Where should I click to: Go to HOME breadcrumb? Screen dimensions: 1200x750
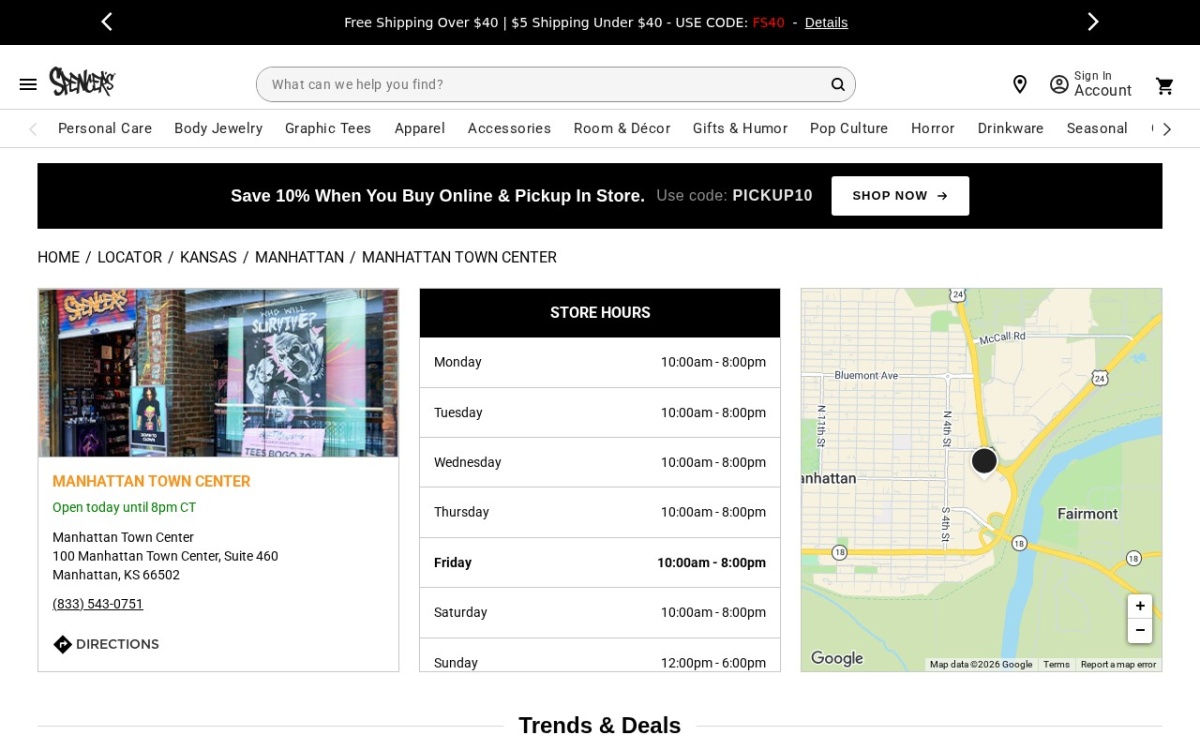[x=58, y=257]
